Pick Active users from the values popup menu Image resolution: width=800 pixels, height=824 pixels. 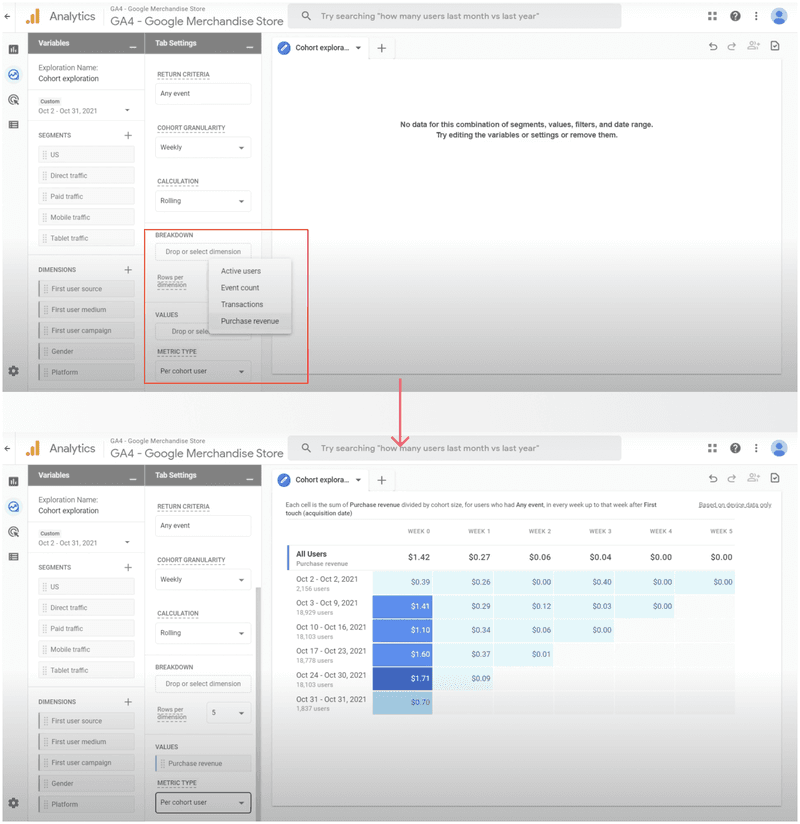[240, 271]
